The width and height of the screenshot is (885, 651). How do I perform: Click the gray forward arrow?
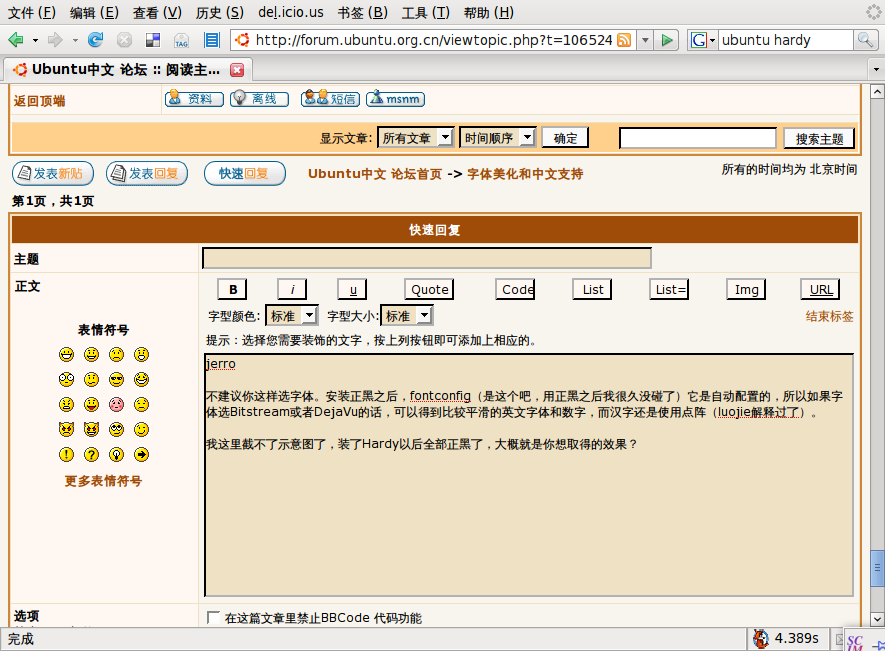(55, 40)
